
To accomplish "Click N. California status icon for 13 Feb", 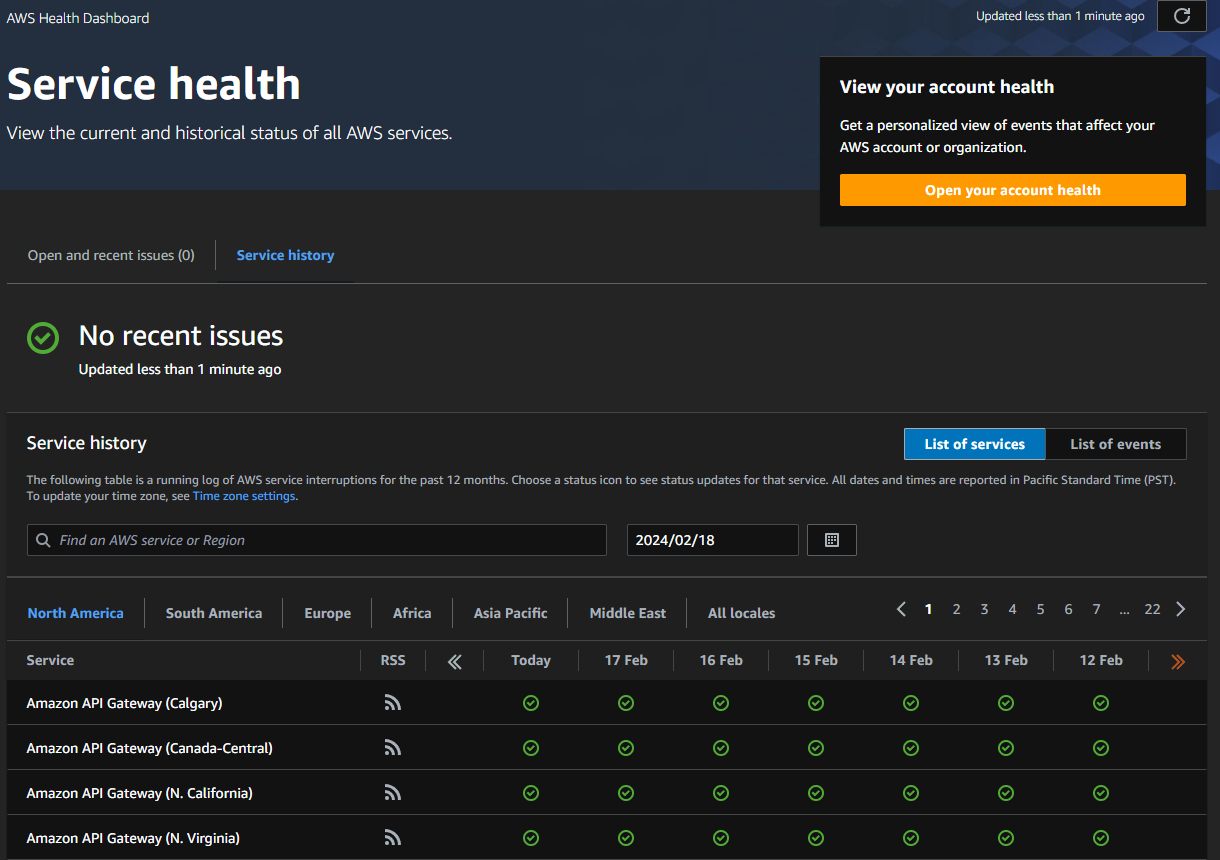I will coord(1006,793).
